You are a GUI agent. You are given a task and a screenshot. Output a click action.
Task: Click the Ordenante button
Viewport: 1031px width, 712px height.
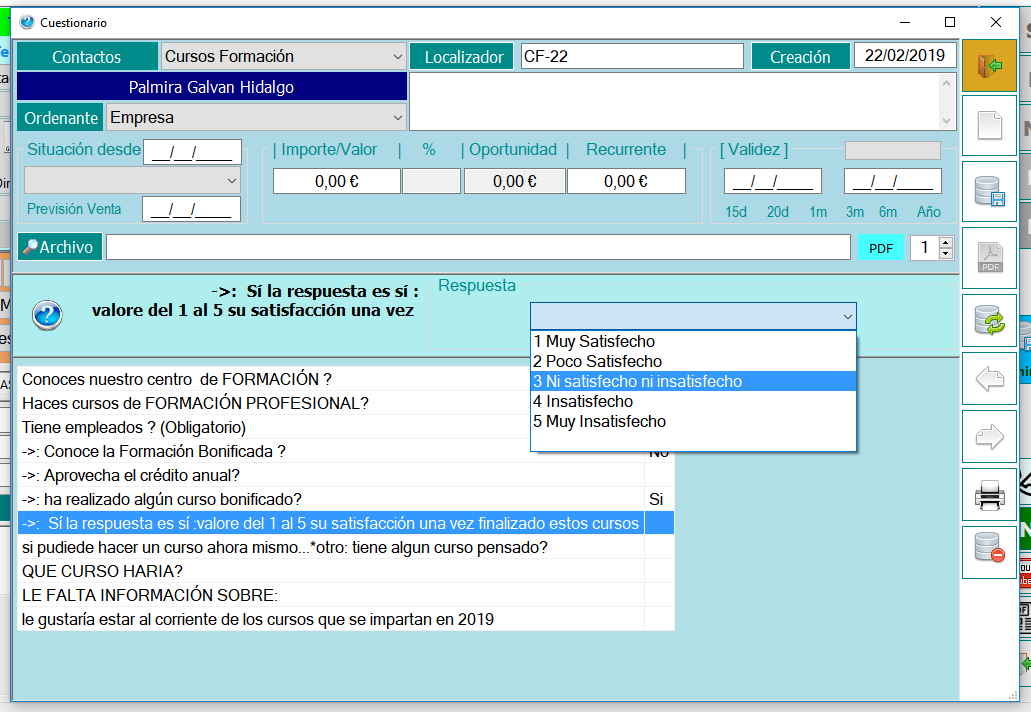[60, 118]
